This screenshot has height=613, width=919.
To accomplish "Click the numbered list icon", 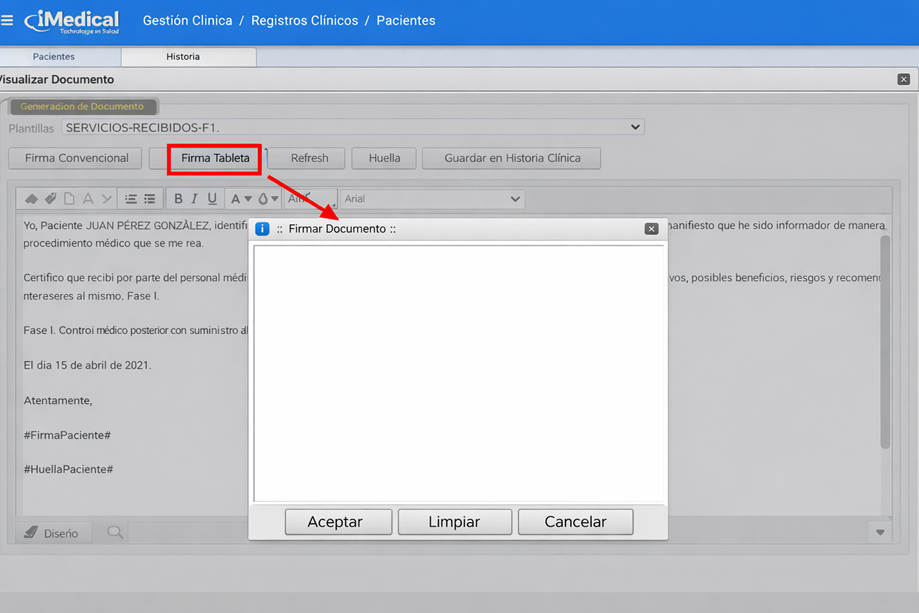I will 130,199.
